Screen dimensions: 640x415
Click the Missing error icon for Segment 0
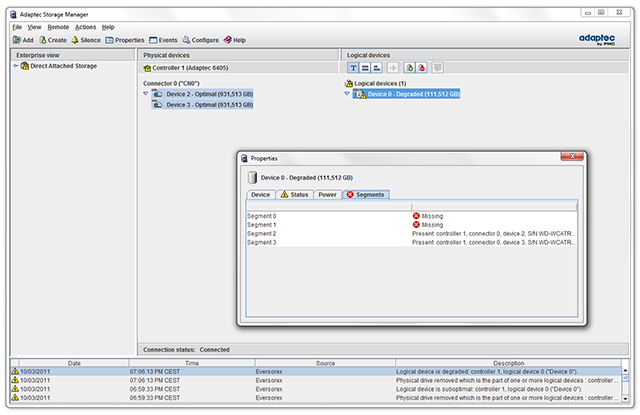click(416, 216)
